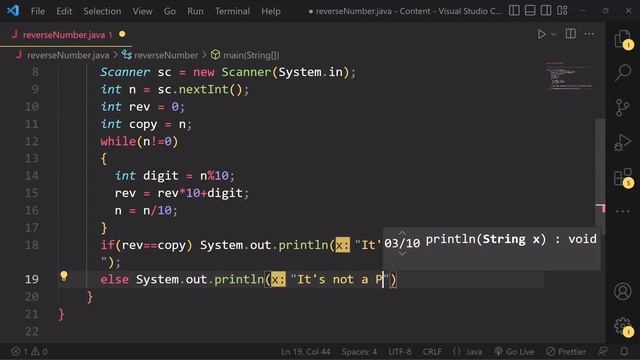Click line number 22 in gutter
The width and height of the screenshot is (640, 360).
32,331
